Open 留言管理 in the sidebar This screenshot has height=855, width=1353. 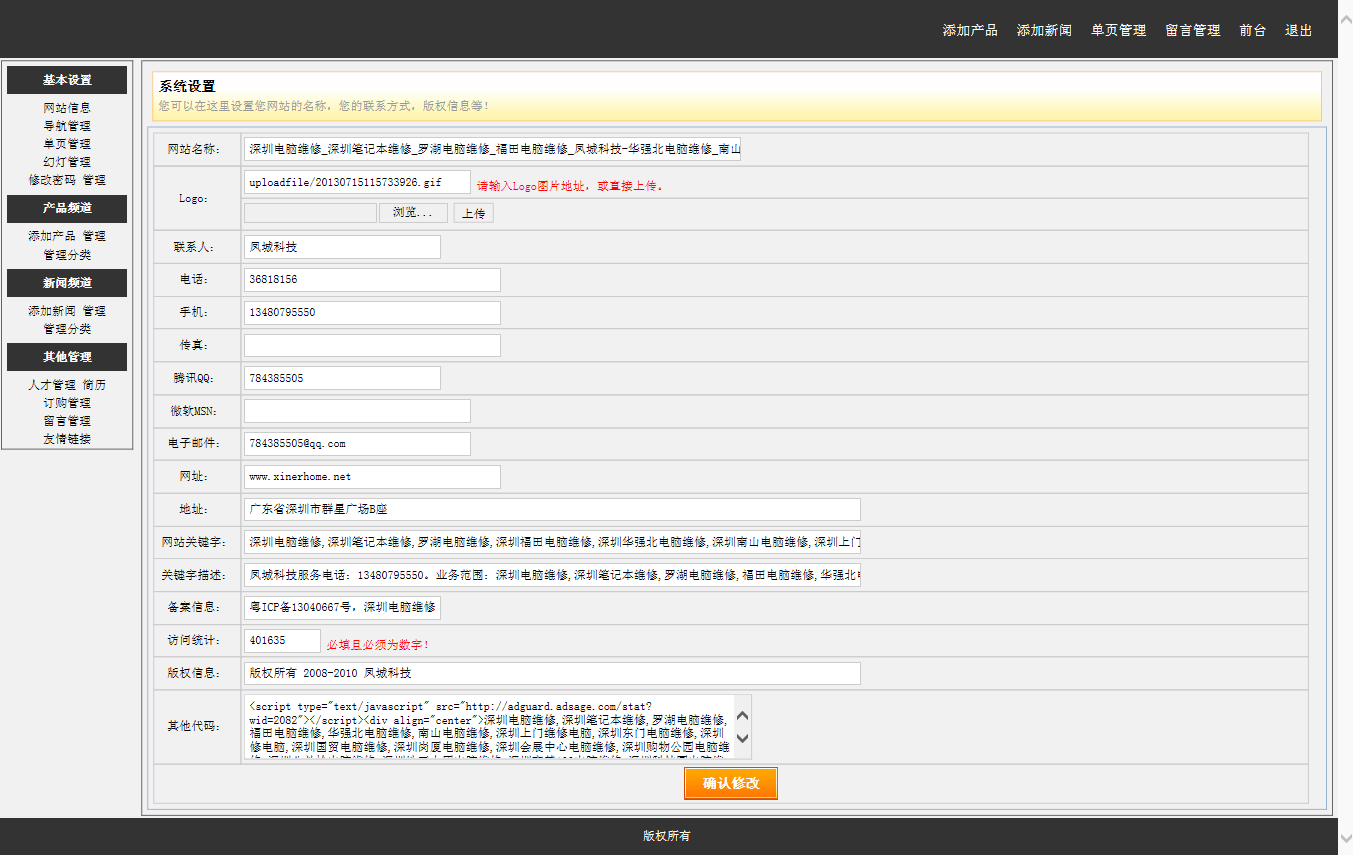[67, 421]
